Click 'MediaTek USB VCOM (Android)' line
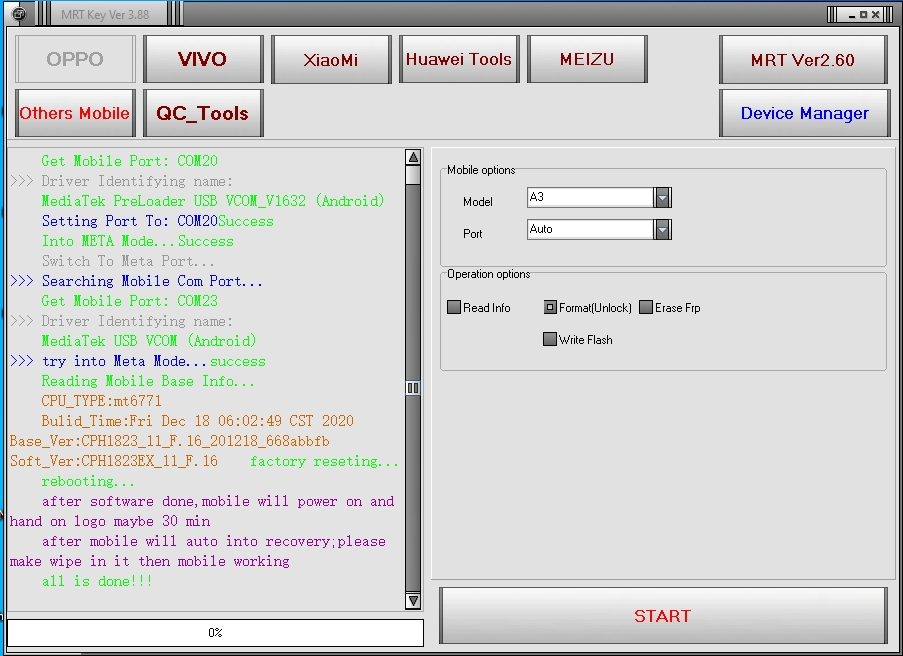903x656 pixels. point(149,341)
